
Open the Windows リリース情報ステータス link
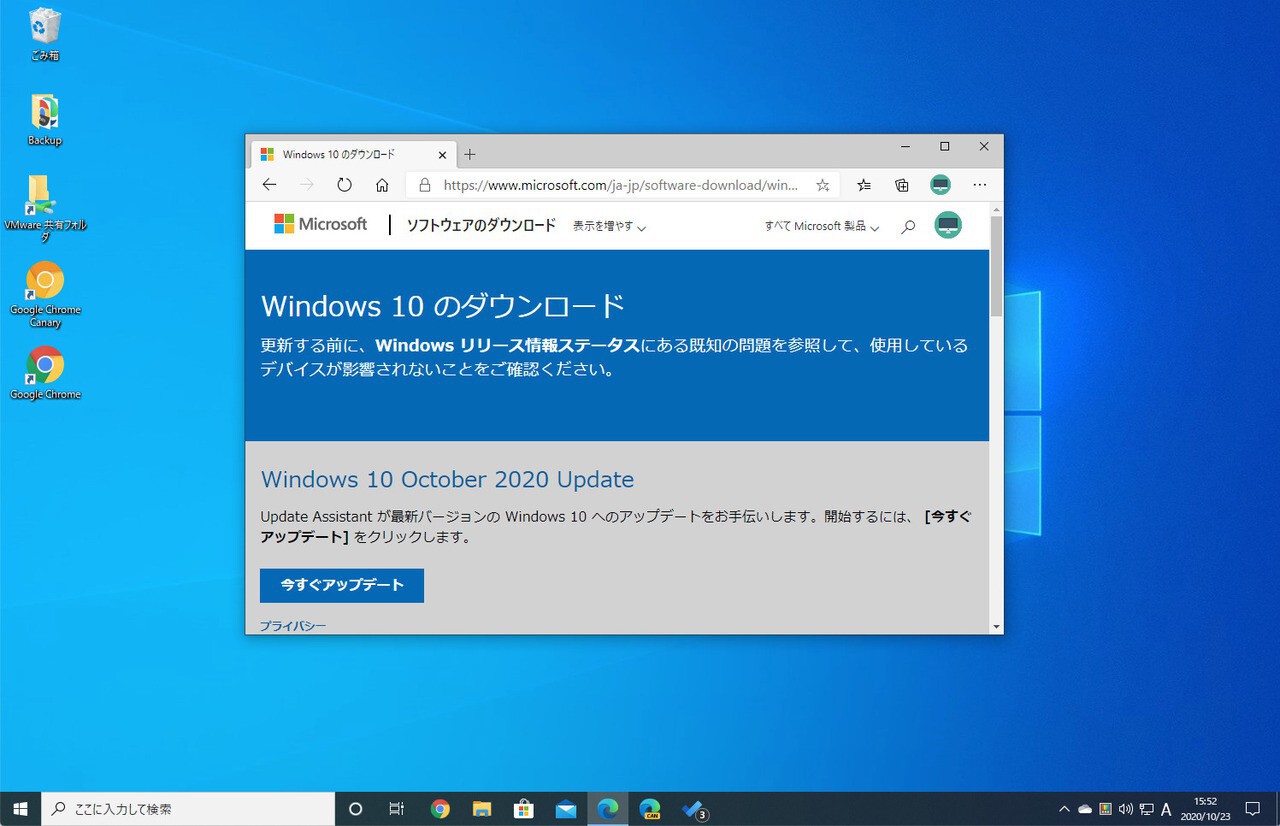[x=507, y=345]
